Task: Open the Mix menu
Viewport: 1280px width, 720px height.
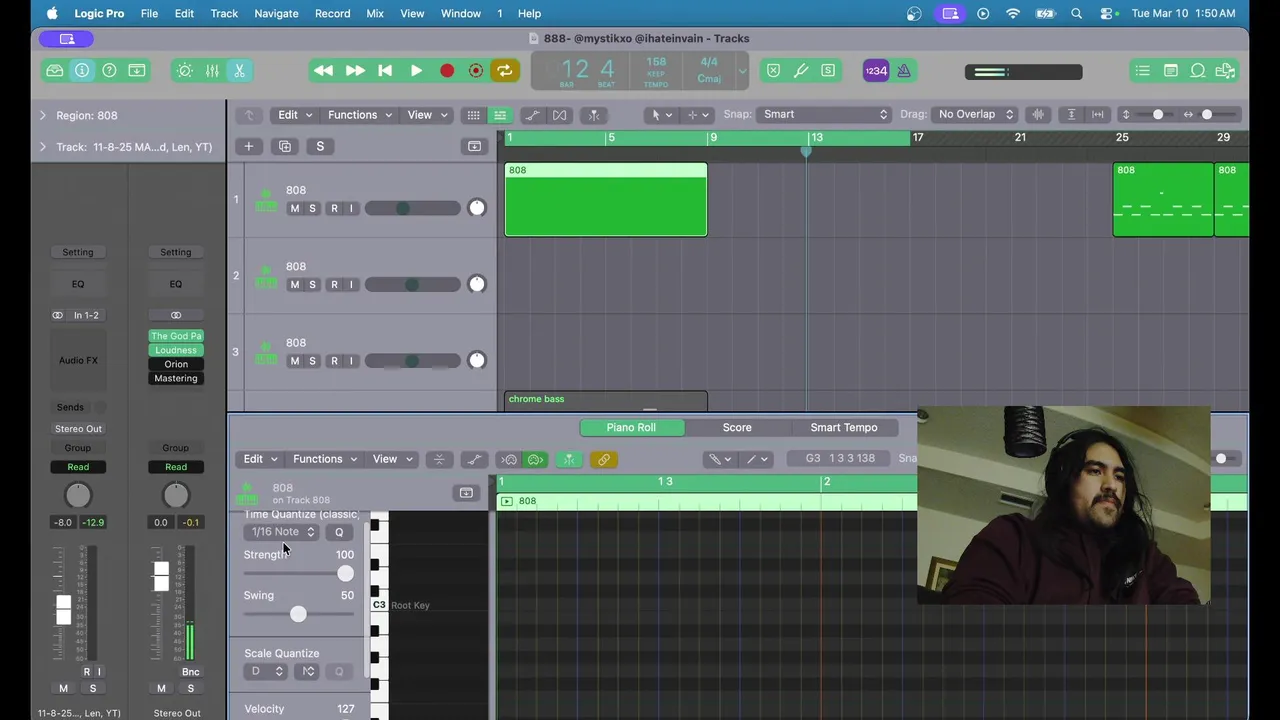Action: coord(375,13)
